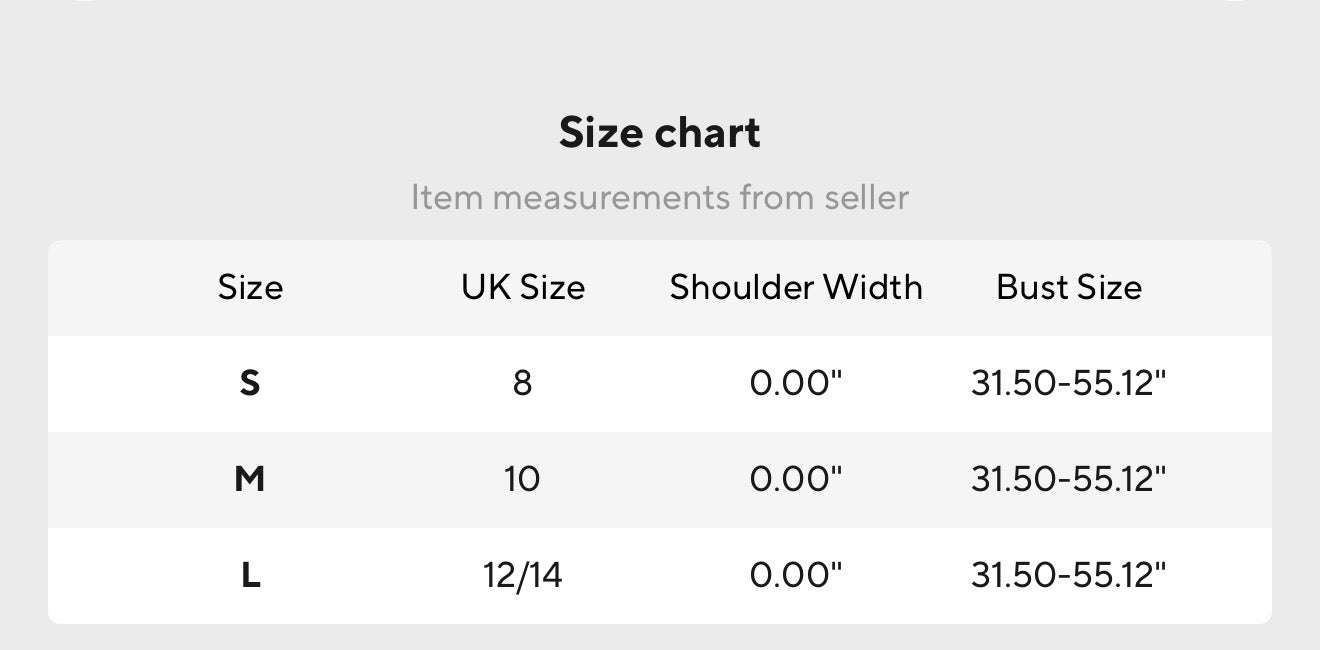Click shoulder width value in S row
The height and width of the screenshot is (650, 1320).
[x=796, y=383]
